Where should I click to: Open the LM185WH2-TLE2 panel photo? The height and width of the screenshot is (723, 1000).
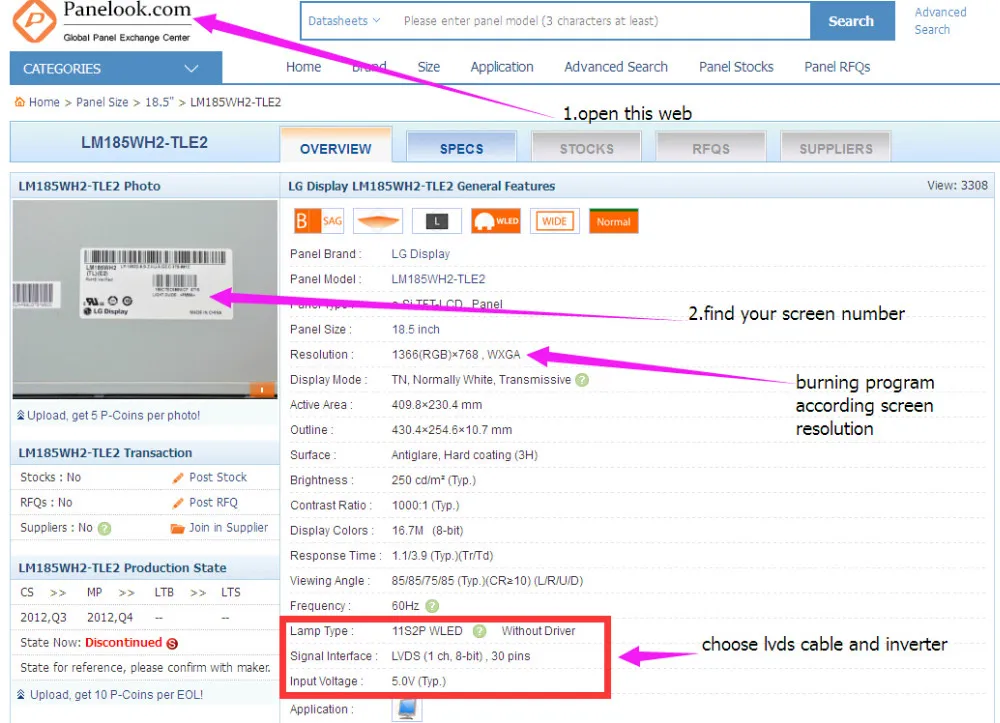tap(145, 299)
